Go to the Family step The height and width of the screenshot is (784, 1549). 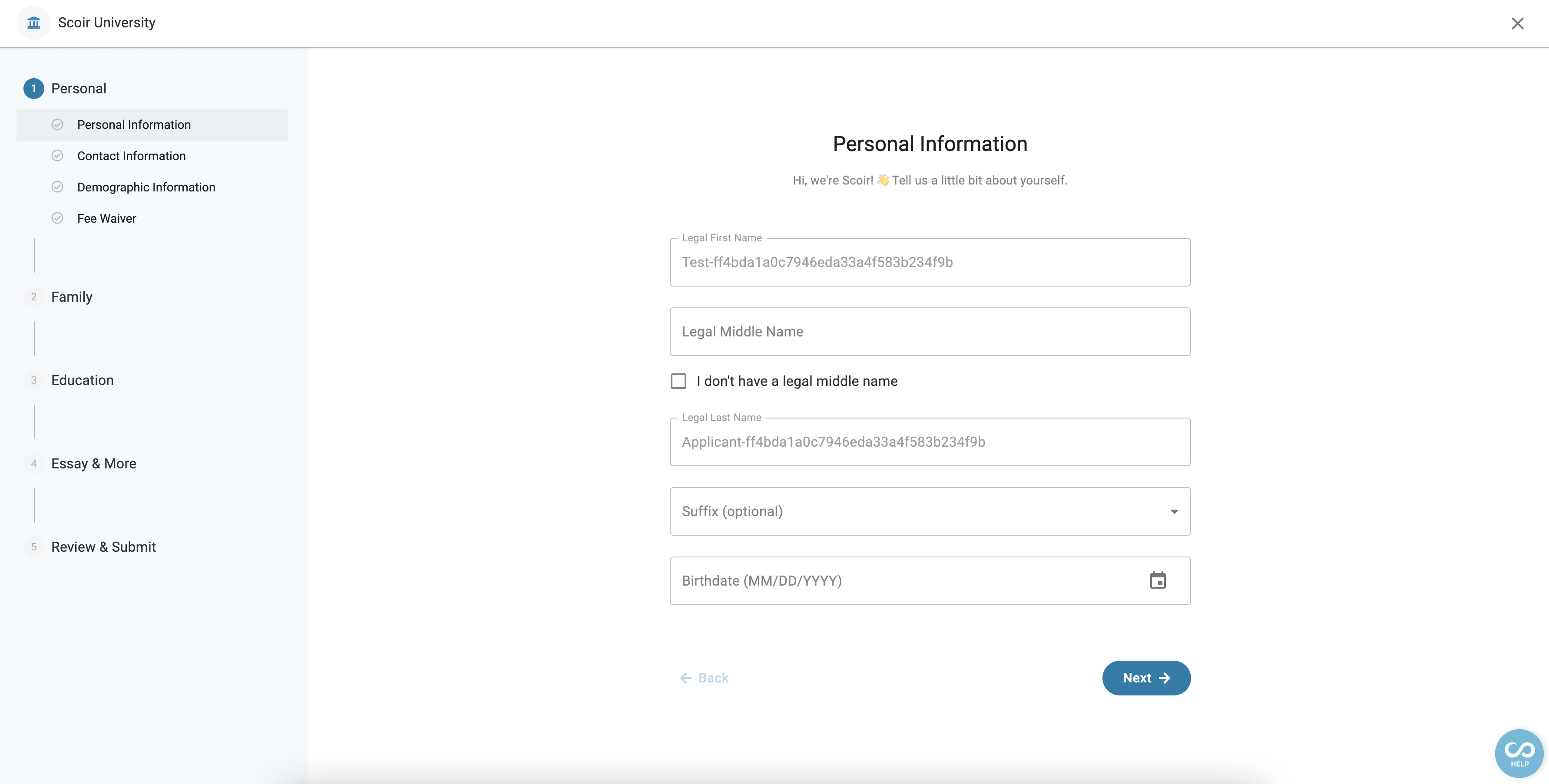(x=72, y=297)
